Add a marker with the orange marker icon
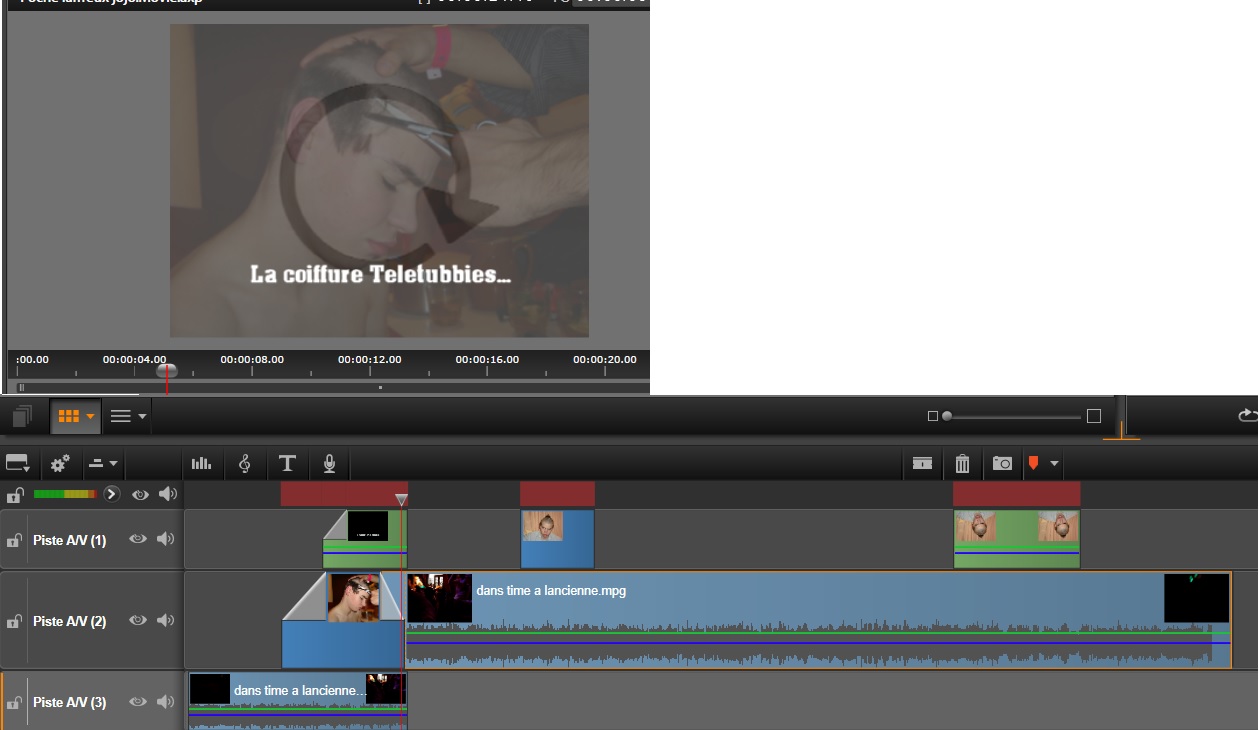 [1034, 463]
